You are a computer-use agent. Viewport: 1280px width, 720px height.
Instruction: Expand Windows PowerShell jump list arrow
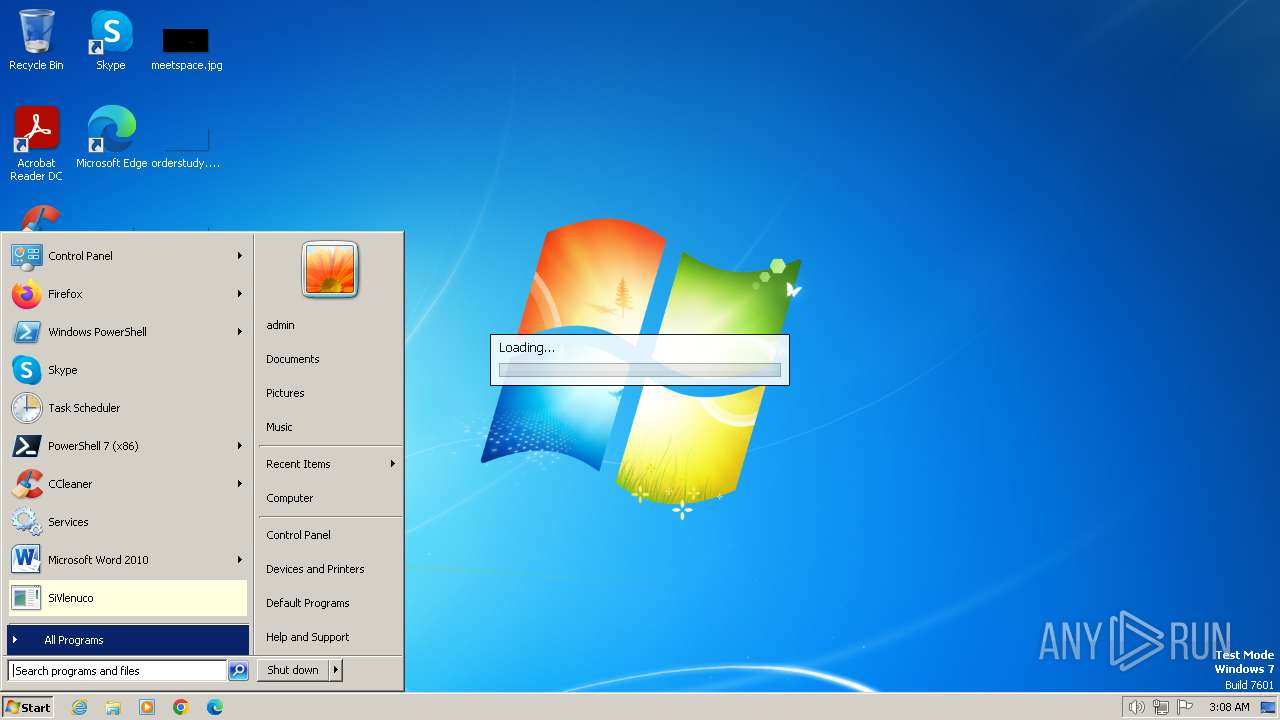coord(240,332)
